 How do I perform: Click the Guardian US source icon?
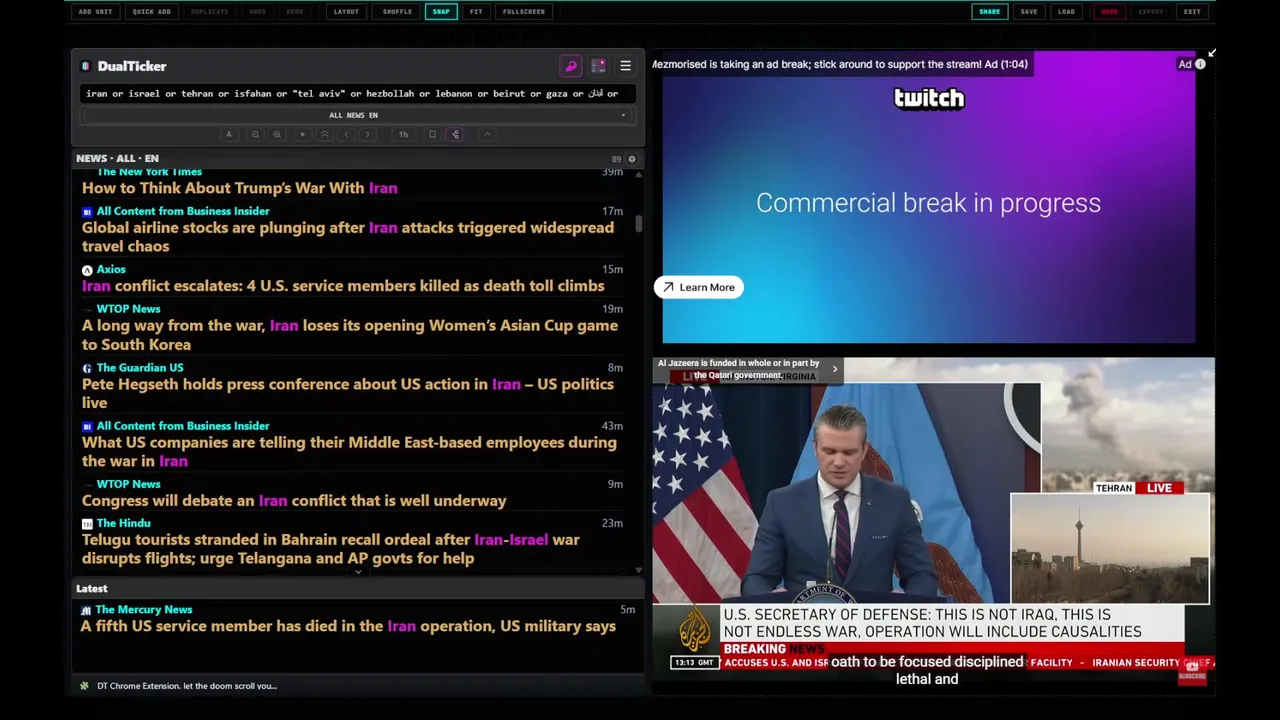click(x=87, y=368)
